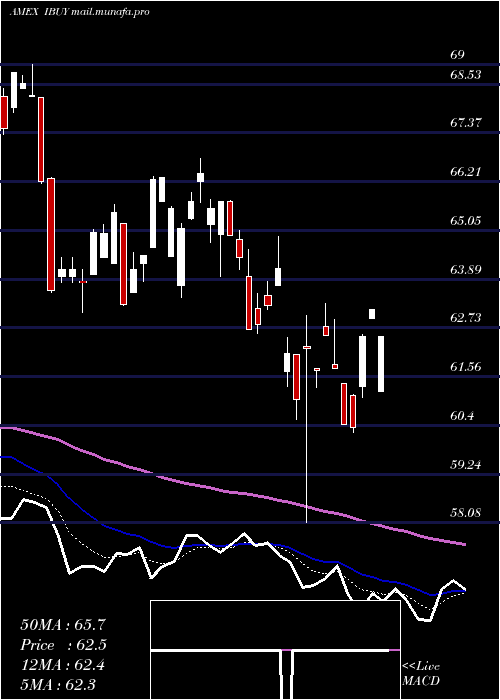Select the 67.37 price axis label

tap(466, 123)
